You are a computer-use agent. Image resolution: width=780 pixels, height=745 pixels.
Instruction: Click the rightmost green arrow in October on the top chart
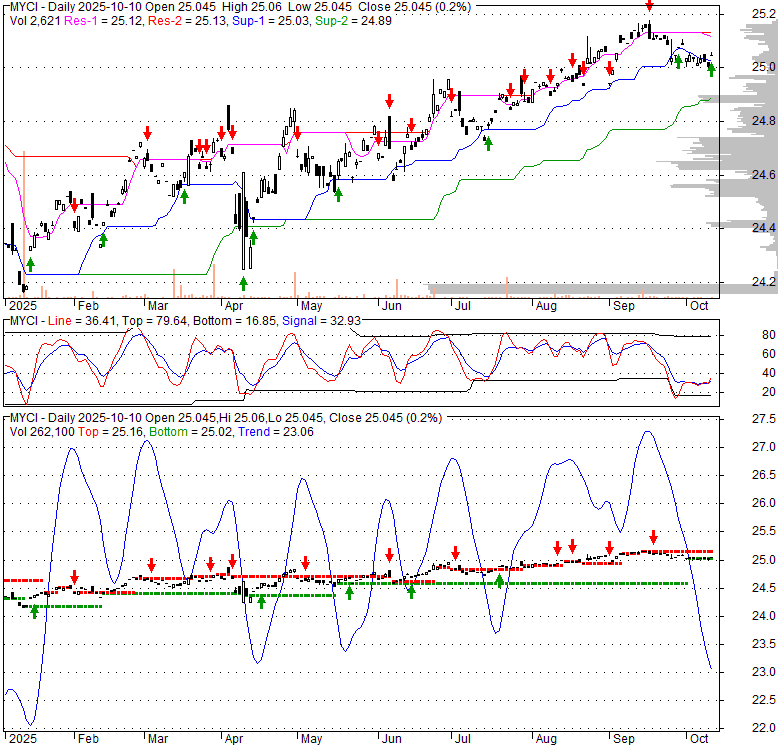click(711, 68)
